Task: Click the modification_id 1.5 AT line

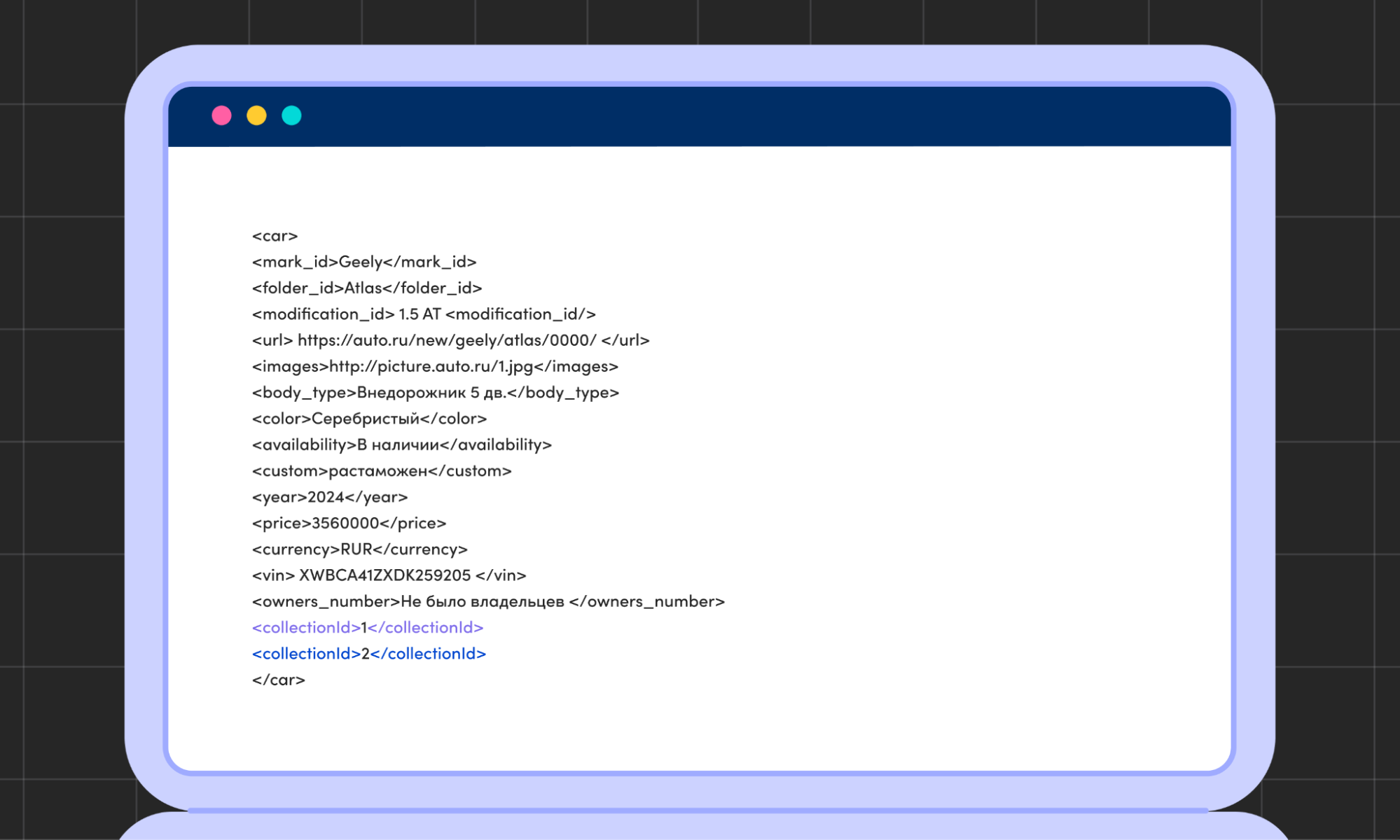Action: click(x=423, y=314)
